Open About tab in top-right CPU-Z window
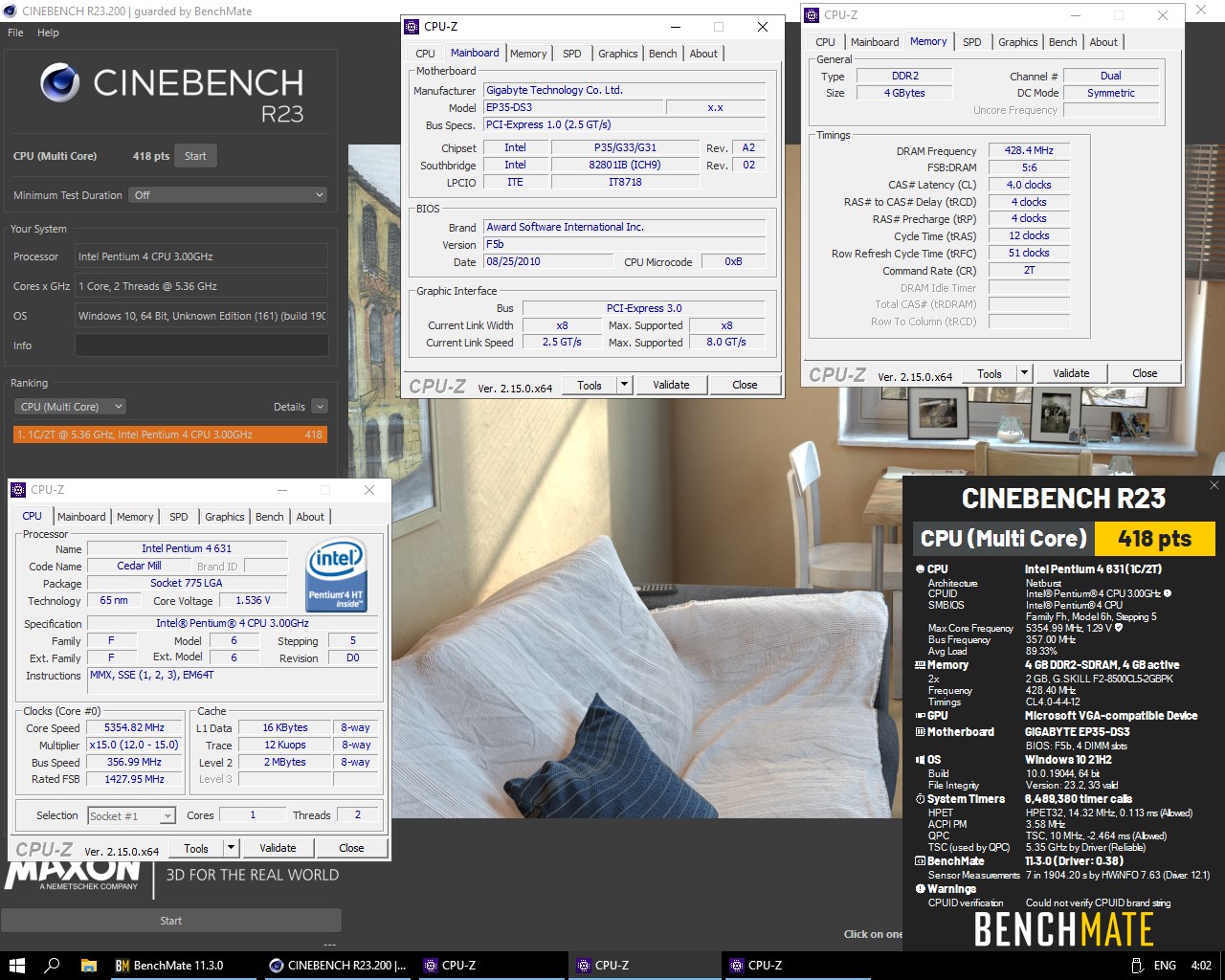This screenshot has height=980, width=1225. (1103, 42)
